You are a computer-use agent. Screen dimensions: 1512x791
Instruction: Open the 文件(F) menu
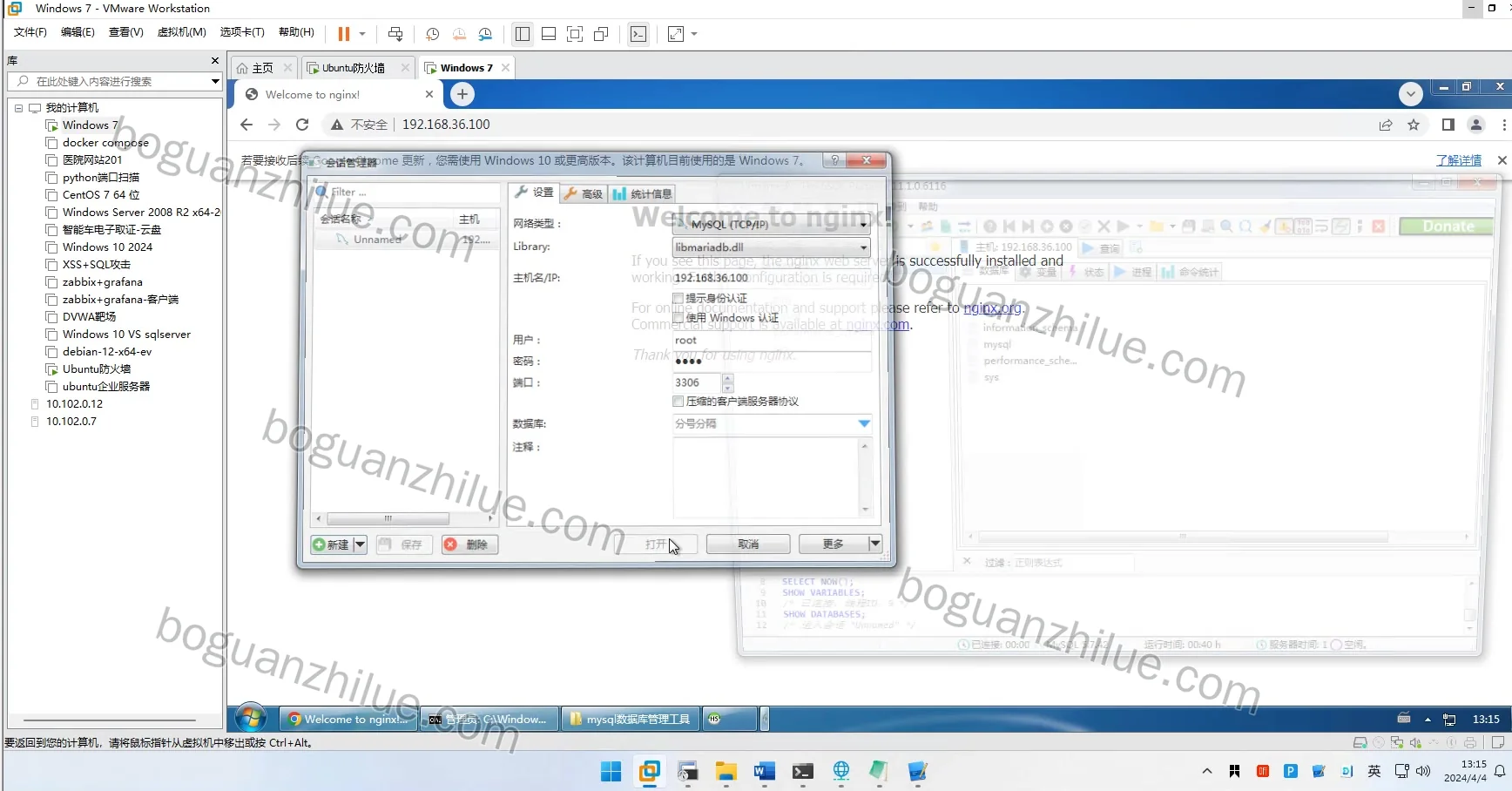pos(30,32)
